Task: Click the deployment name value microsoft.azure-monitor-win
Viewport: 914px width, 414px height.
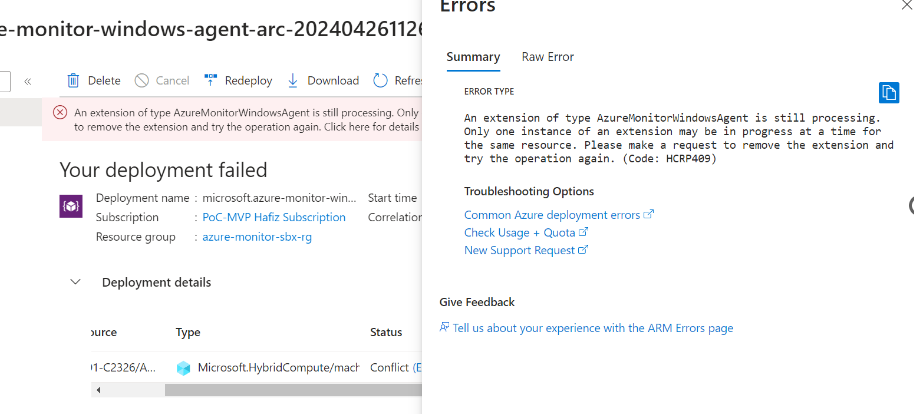Action: (x=279, y=198)
